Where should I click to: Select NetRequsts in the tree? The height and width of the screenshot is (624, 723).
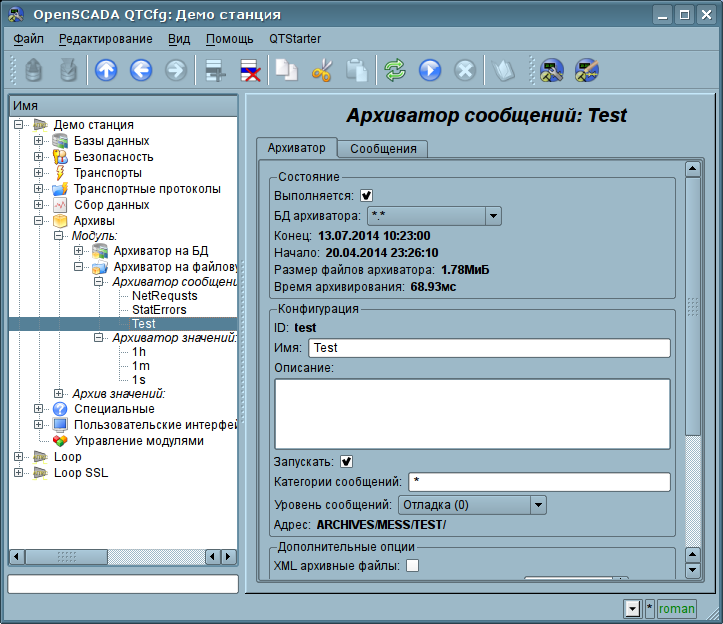click(165, 296)
